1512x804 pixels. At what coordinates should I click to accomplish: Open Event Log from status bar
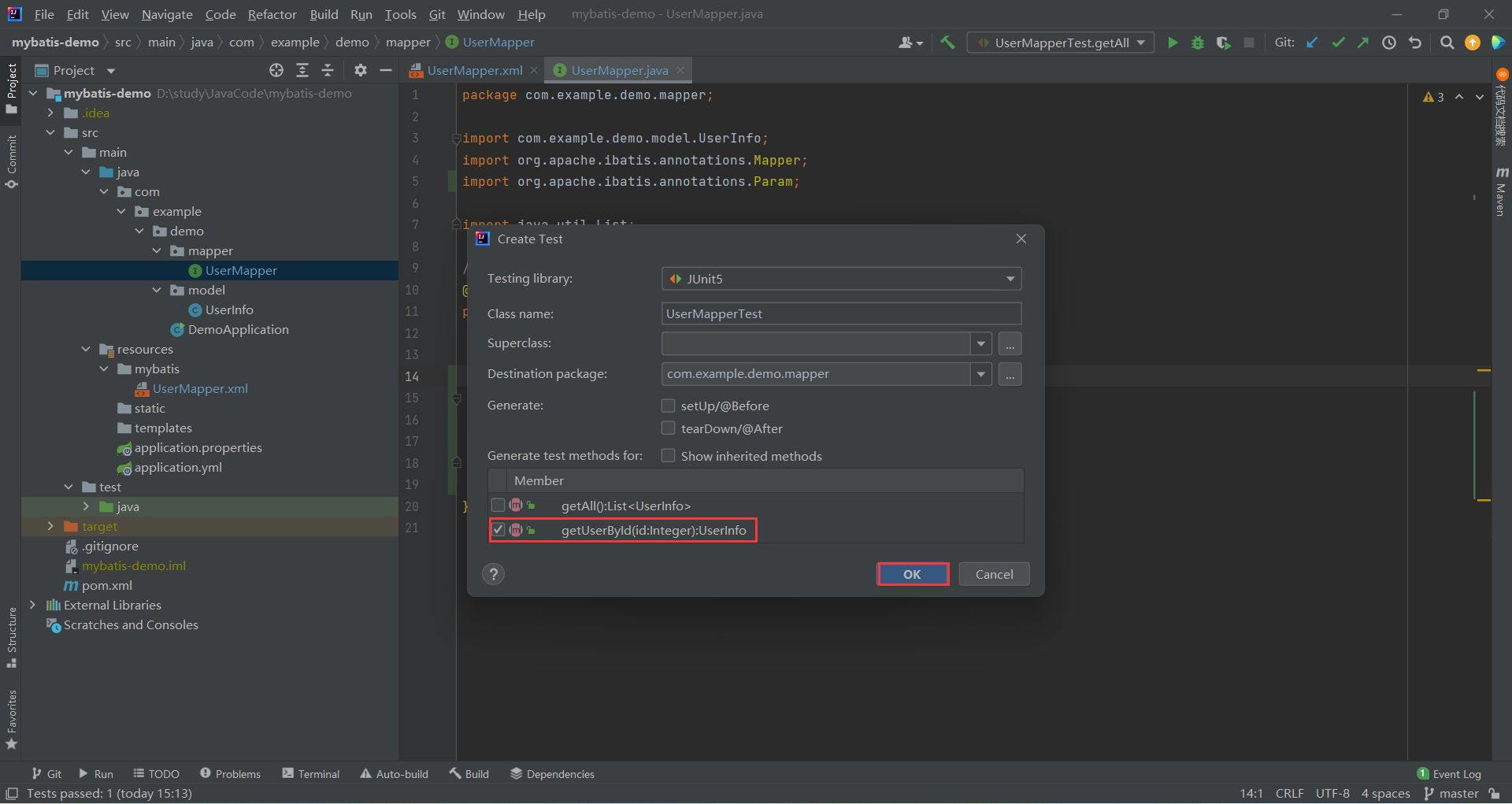(x=1449, y=774)
